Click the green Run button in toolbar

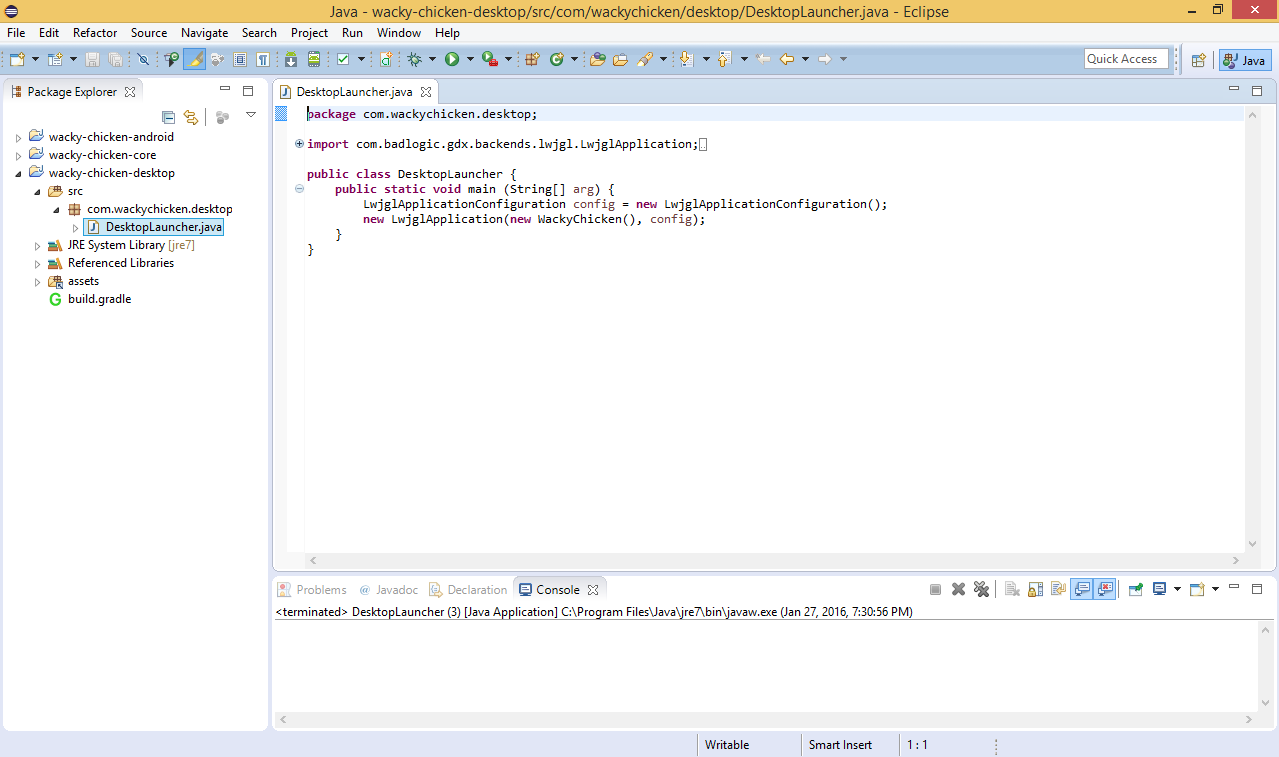click(452, 60)
